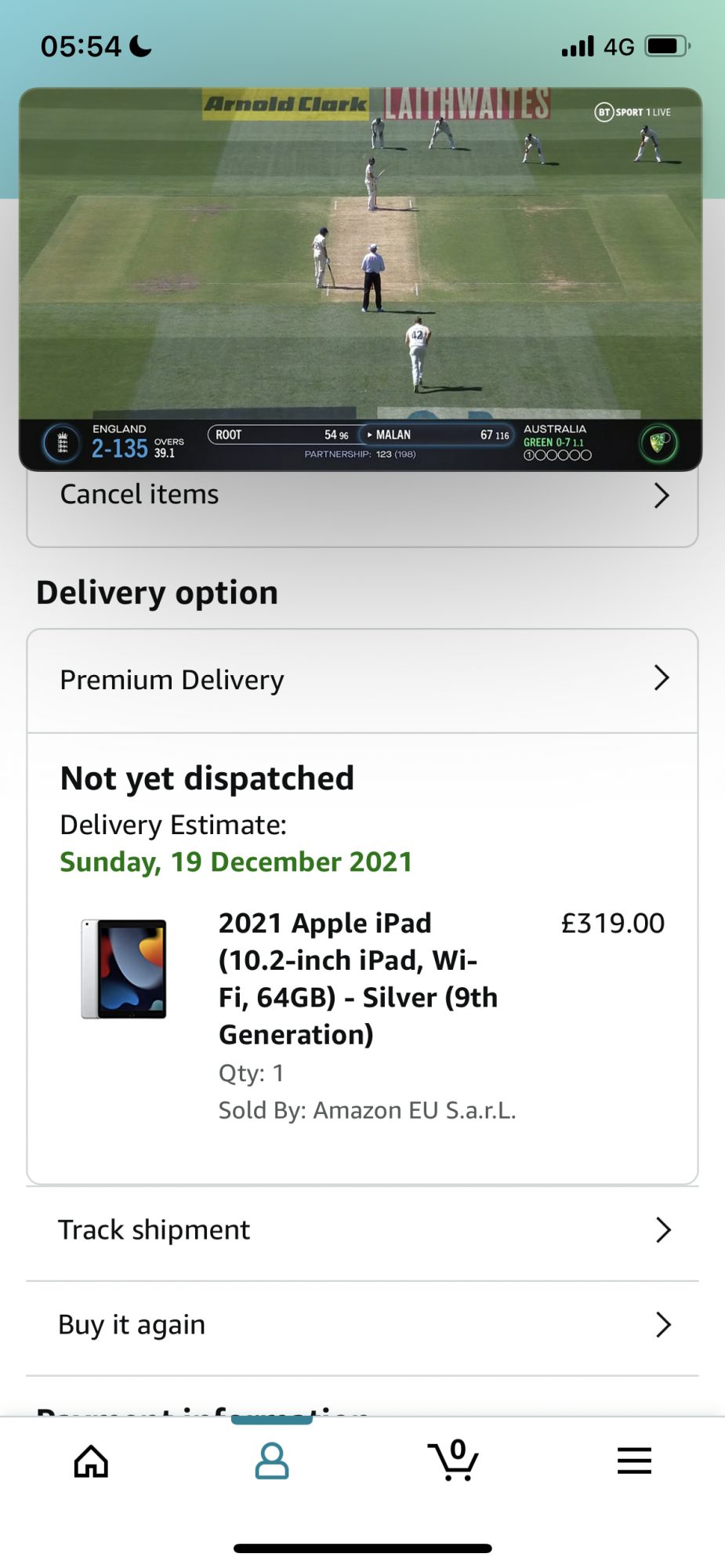725x1568 pixels.
Task: Tap the battery status icon
Action: [666, 46]
